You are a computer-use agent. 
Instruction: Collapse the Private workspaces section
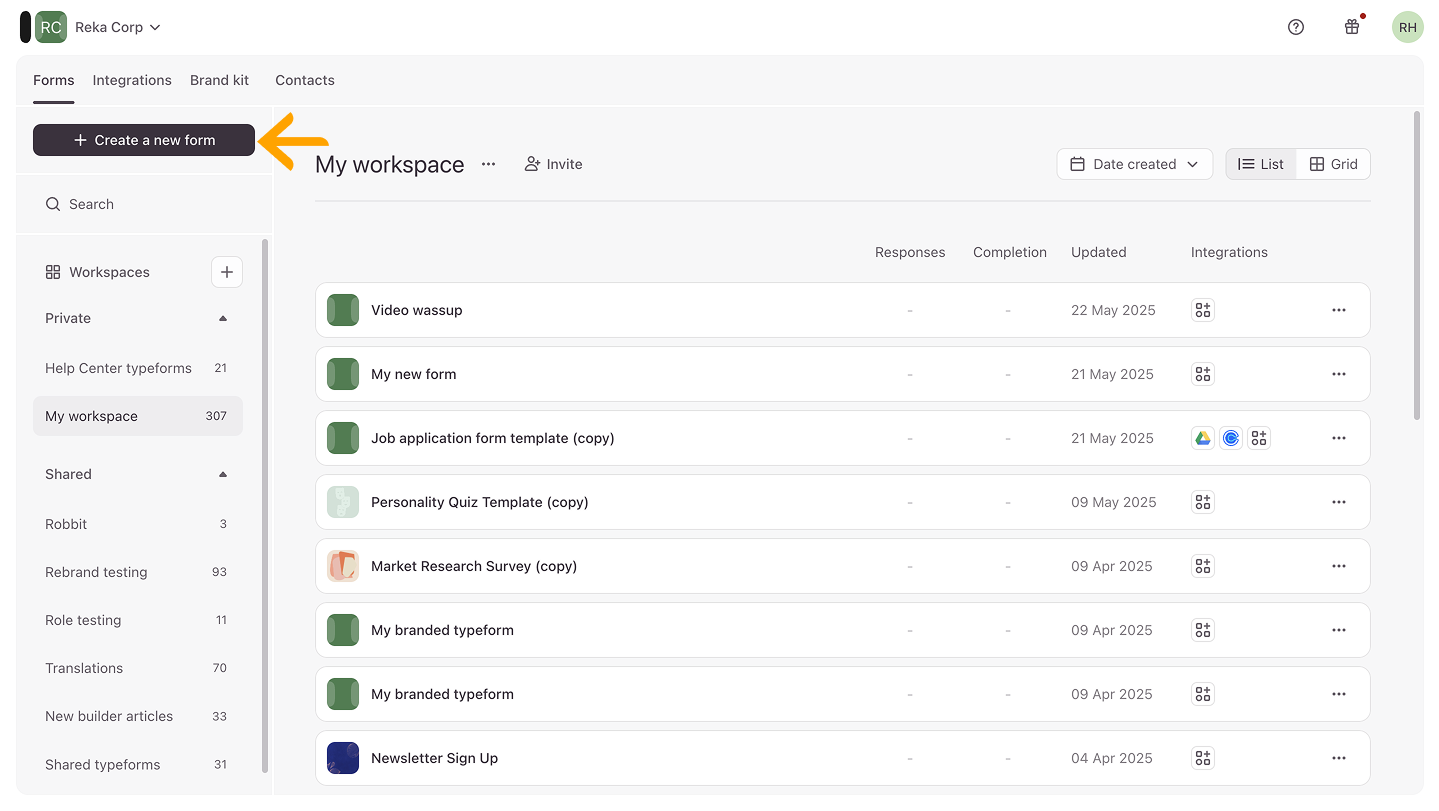223,318
